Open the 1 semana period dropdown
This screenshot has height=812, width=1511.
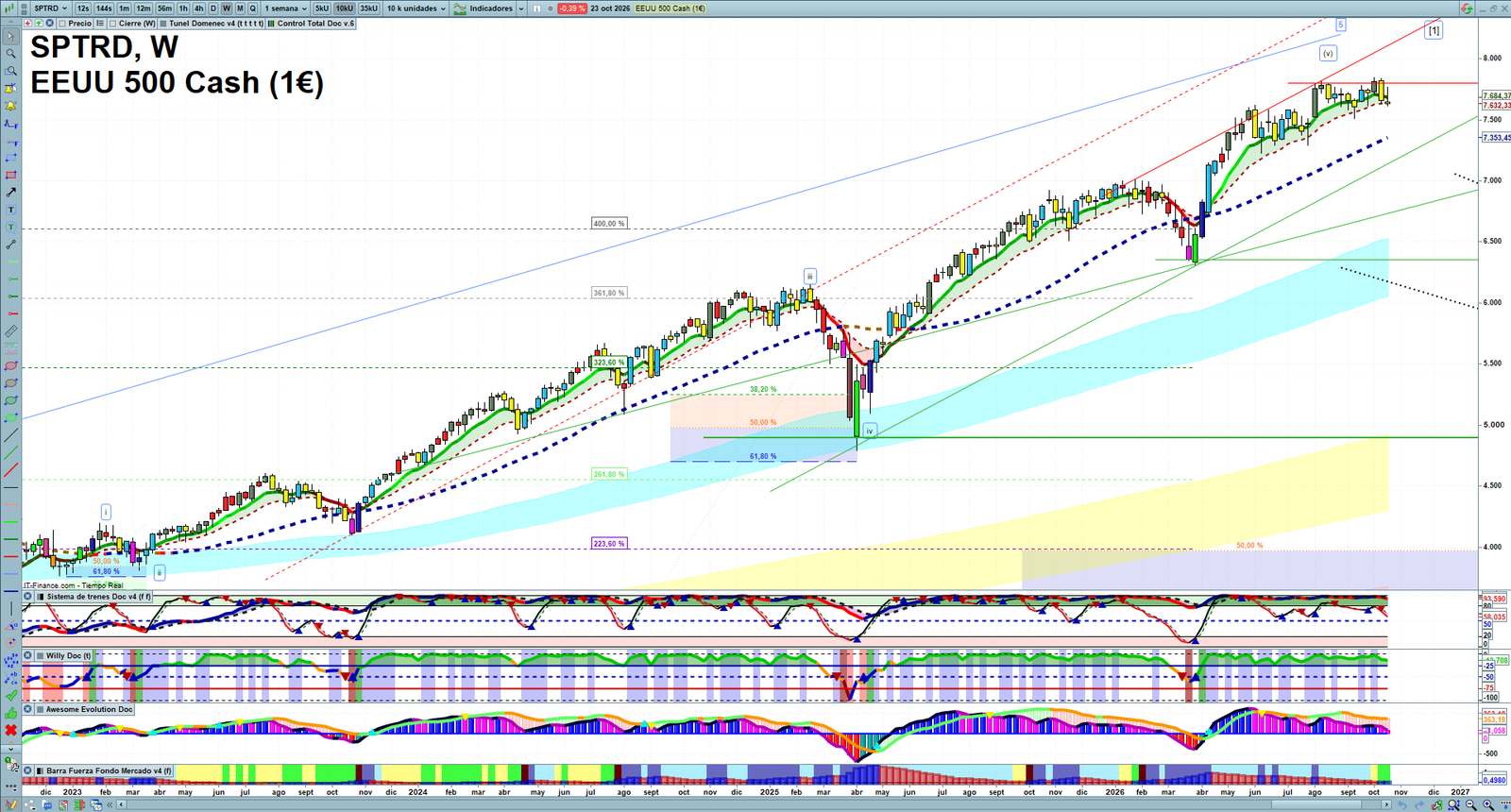point(285,8)
